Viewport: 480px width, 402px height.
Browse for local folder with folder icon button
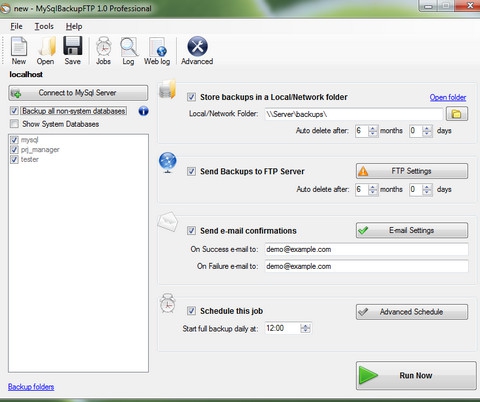coord(457,114)
